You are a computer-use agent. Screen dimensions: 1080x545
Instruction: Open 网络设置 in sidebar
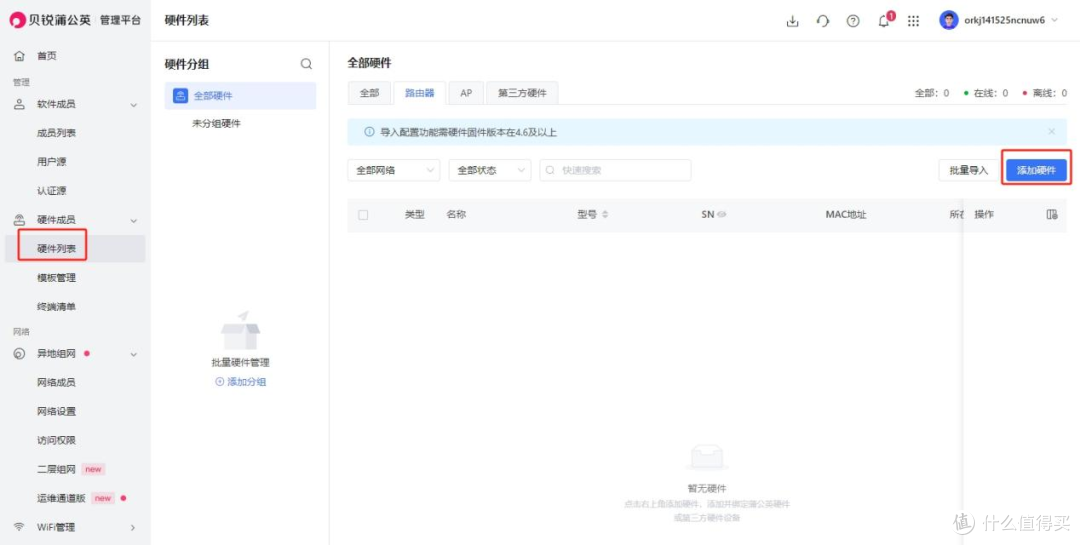pos(56,411)
